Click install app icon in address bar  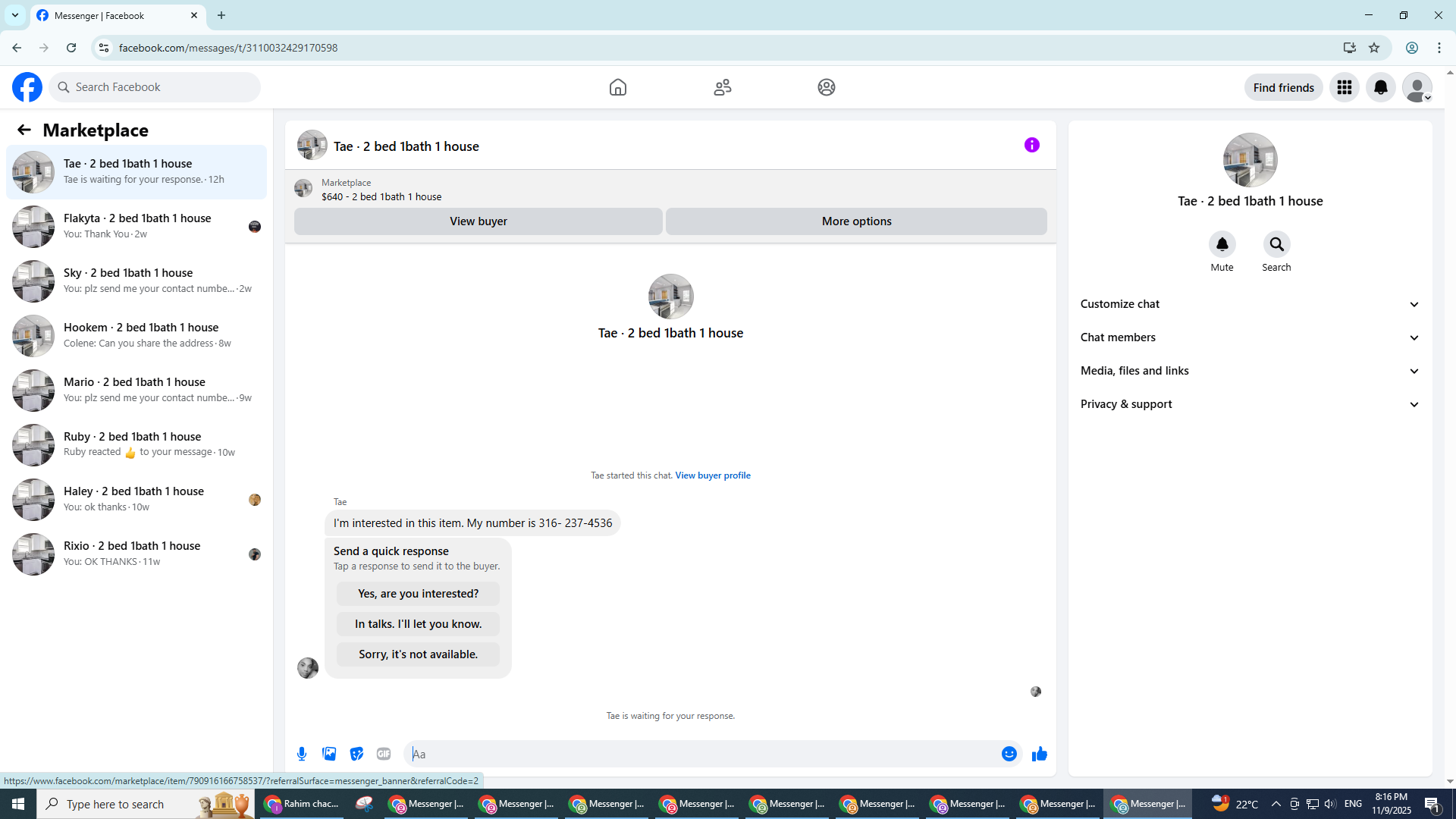point(1350,48)
